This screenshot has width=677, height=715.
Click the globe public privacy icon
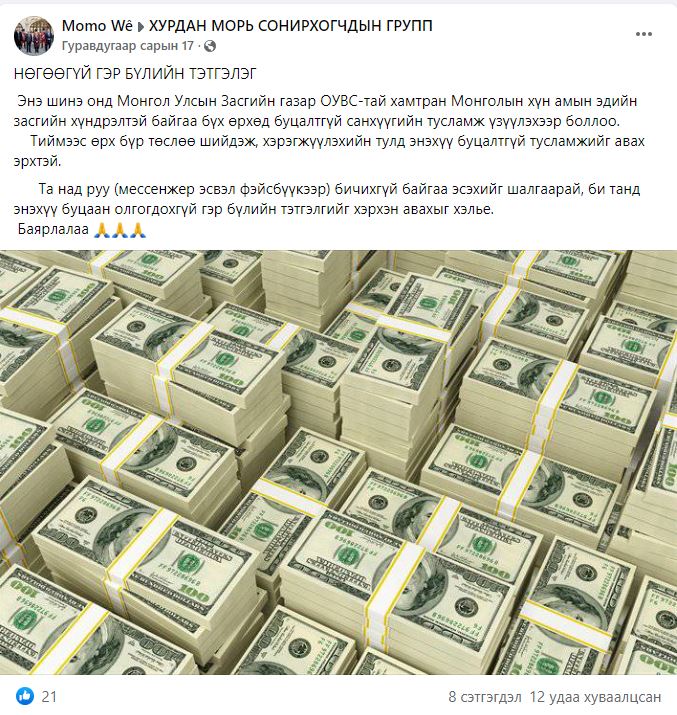210,46
